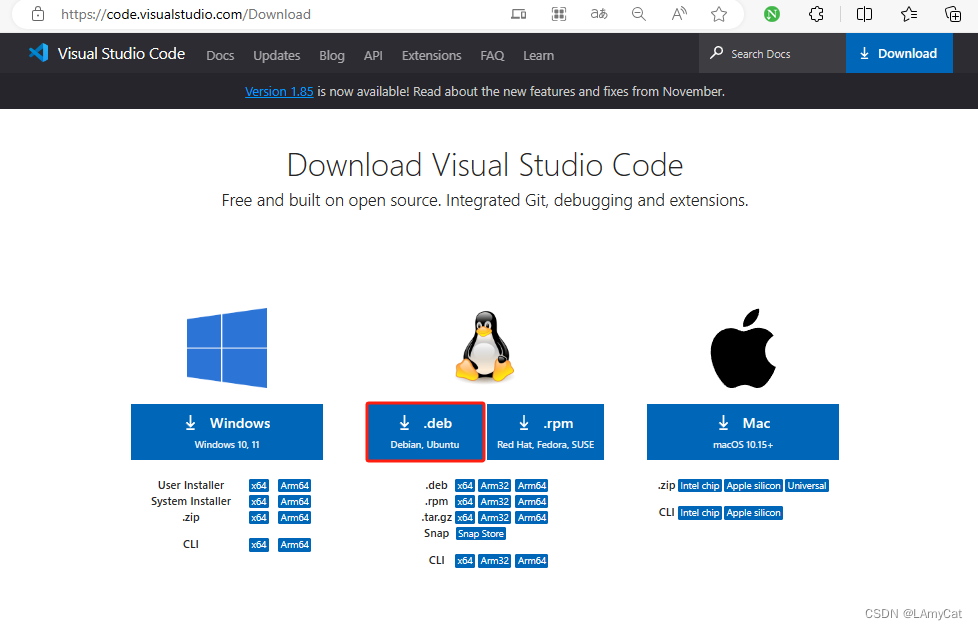Select Mac .zip Apple silicon link

pyautogui.click(x=753, y=485)
